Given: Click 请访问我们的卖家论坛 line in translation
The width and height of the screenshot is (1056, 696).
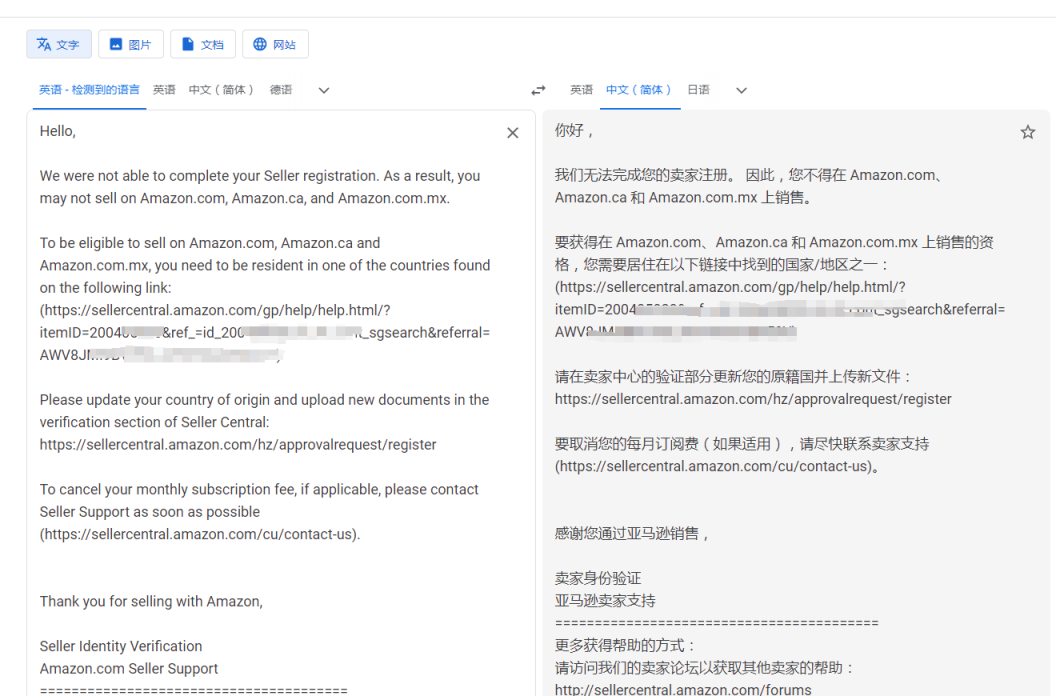Looking at the screenshot, I should [704, 668].
